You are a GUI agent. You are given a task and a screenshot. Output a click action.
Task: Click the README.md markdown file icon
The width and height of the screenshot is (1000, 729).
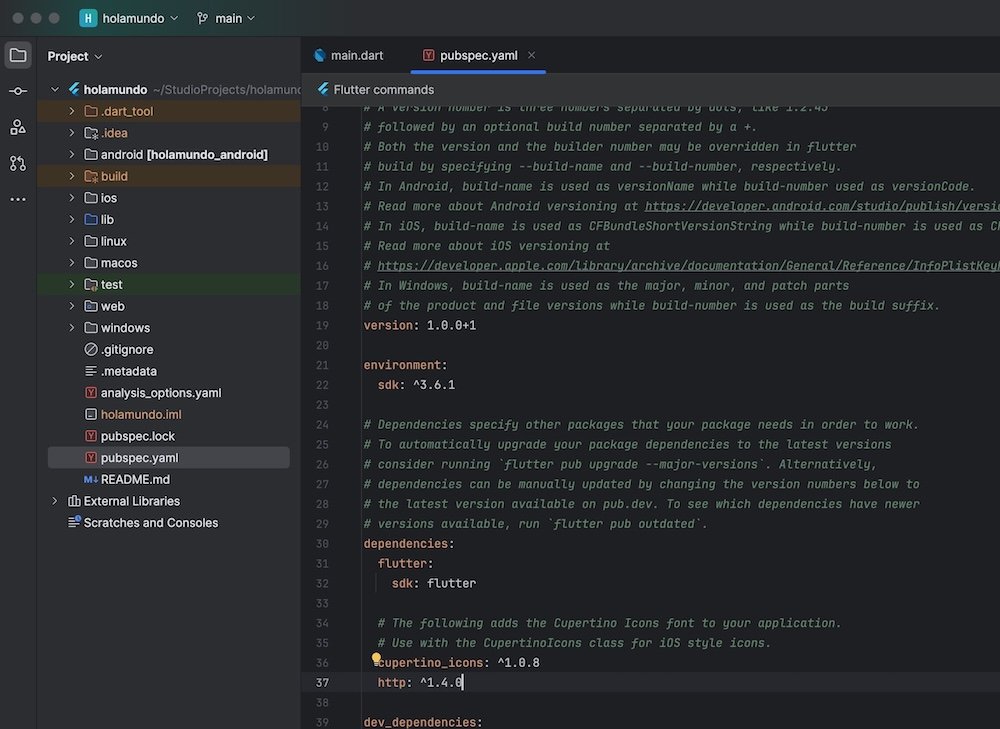pos(91,479)
